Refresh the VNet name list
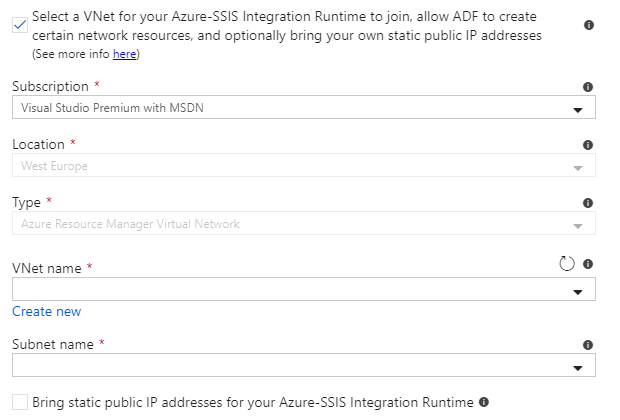This screenshot has width=620, height=420. [x=566, y=263]
